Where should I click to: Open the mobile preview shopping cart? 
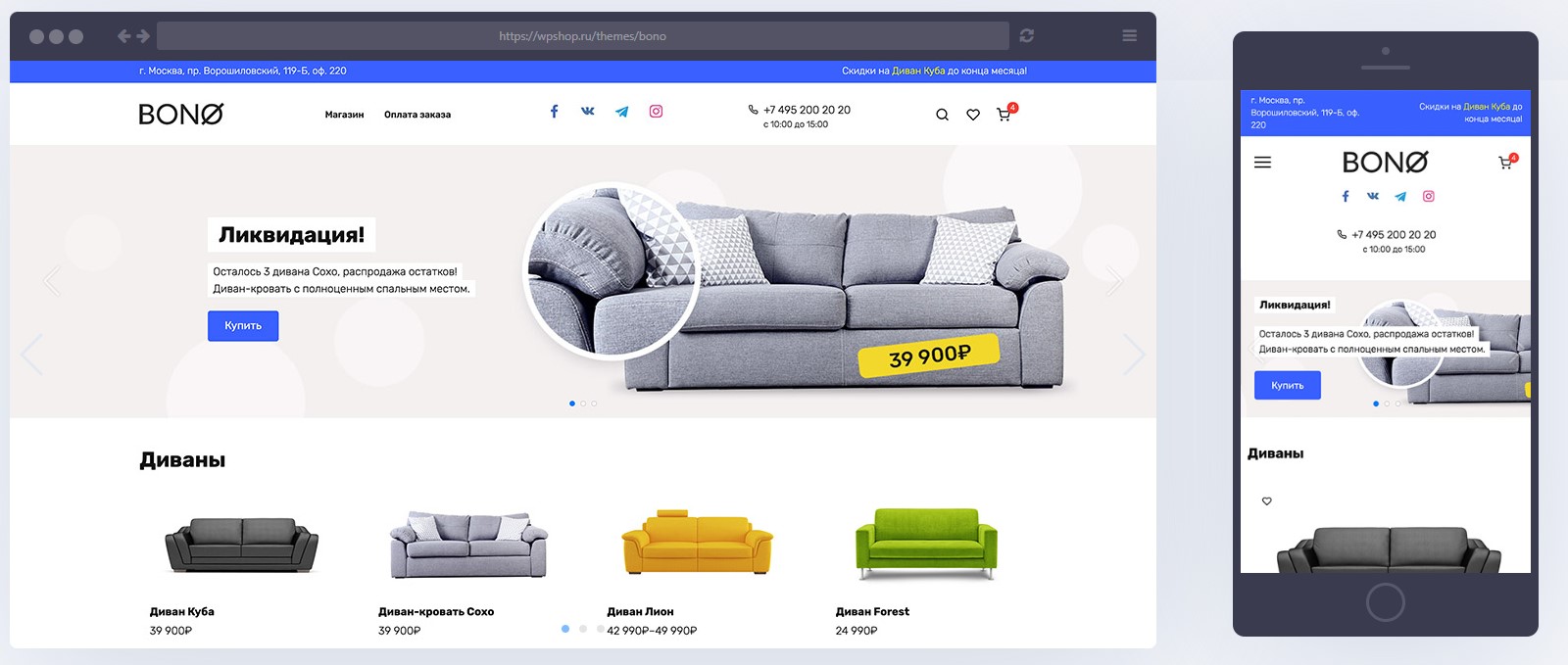[1506, 163]
